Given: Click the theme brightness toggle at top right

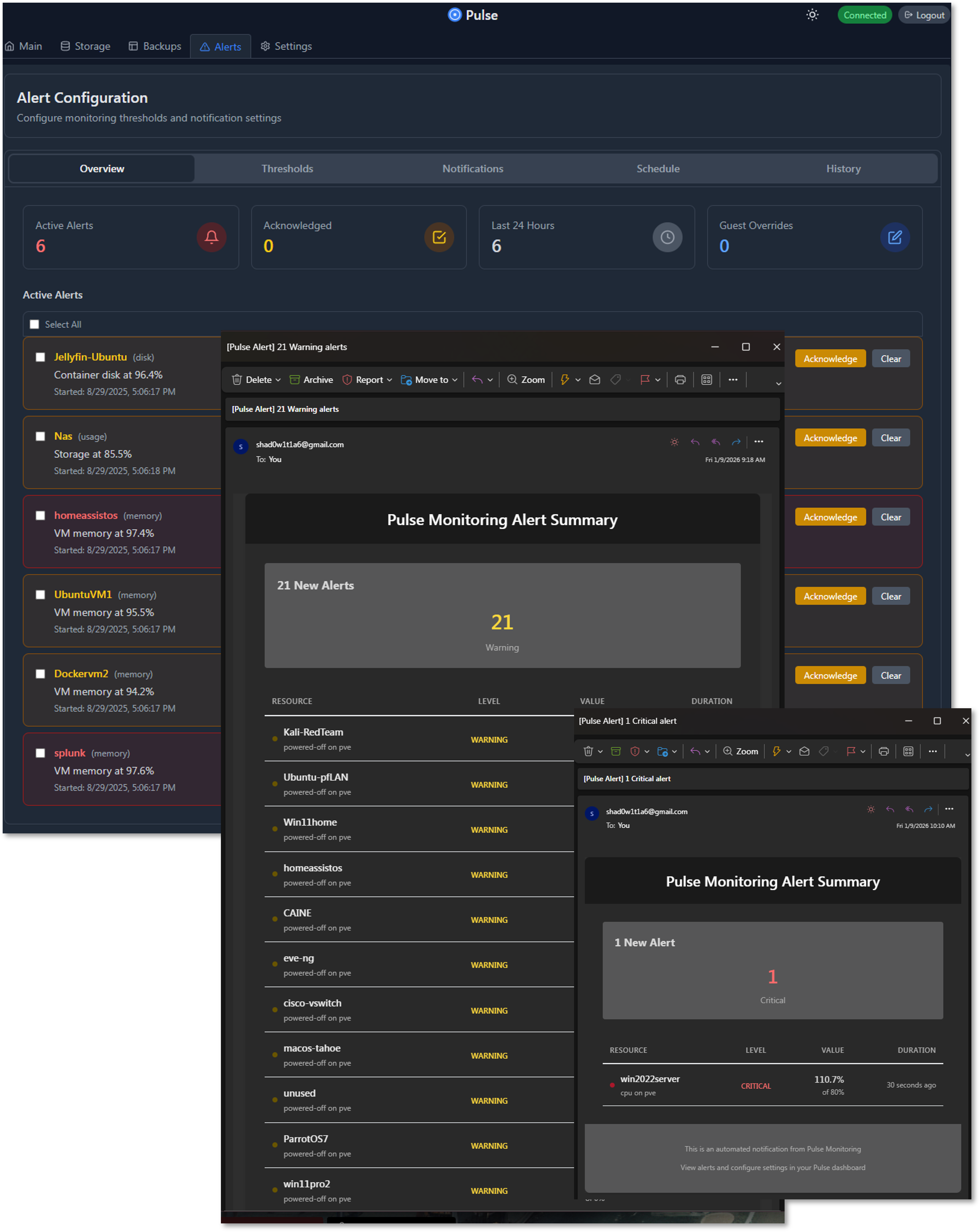Looking at the screenshot, I should [x=812, y=14].
